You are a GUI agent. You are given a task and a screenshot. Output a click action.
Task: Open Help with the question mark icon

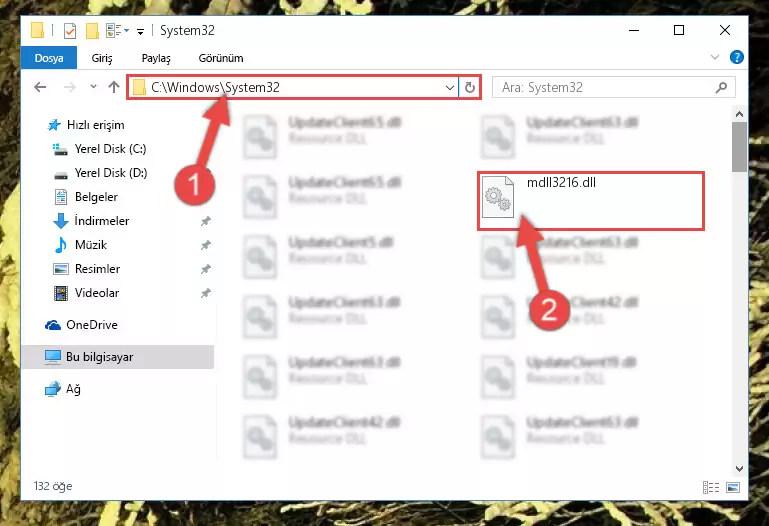pos(736,57)
